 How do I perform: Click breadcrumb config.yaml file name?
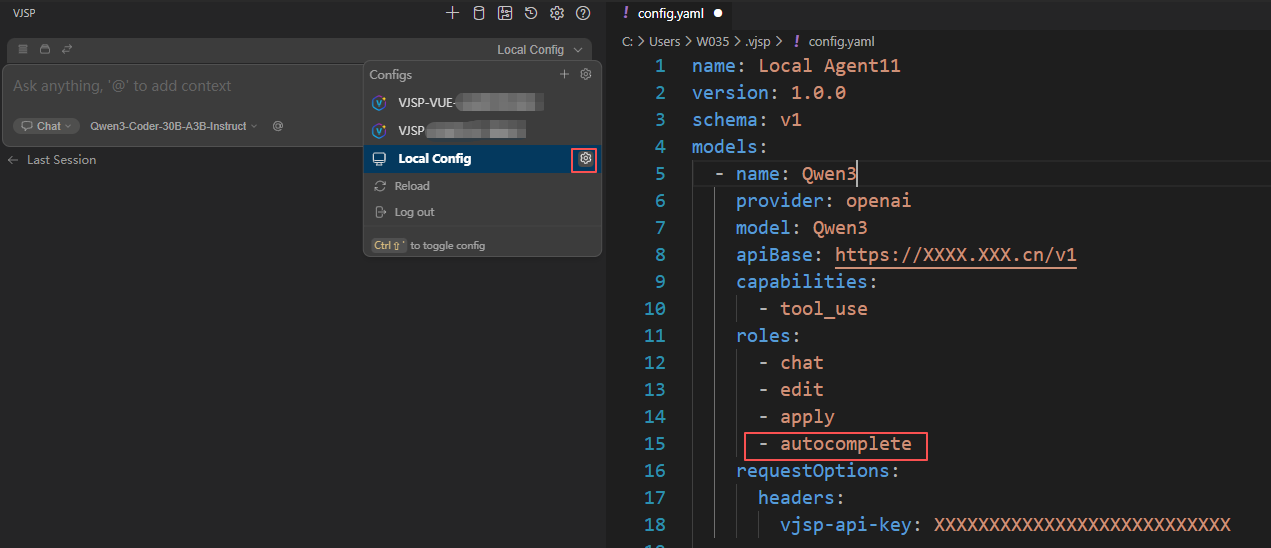coord(842,42)
